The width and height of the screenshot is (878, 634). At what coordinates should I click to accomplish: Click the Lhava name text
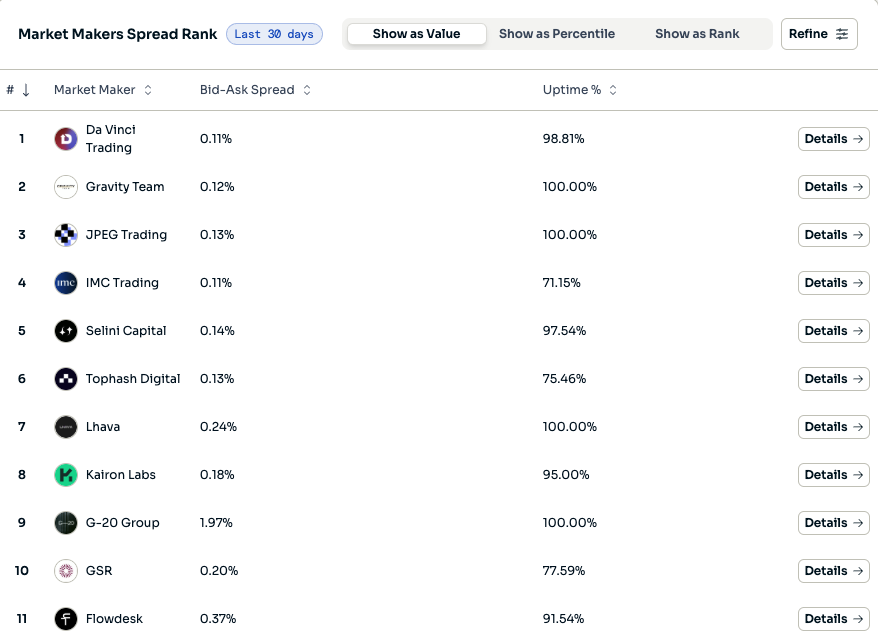click(102, 427)
